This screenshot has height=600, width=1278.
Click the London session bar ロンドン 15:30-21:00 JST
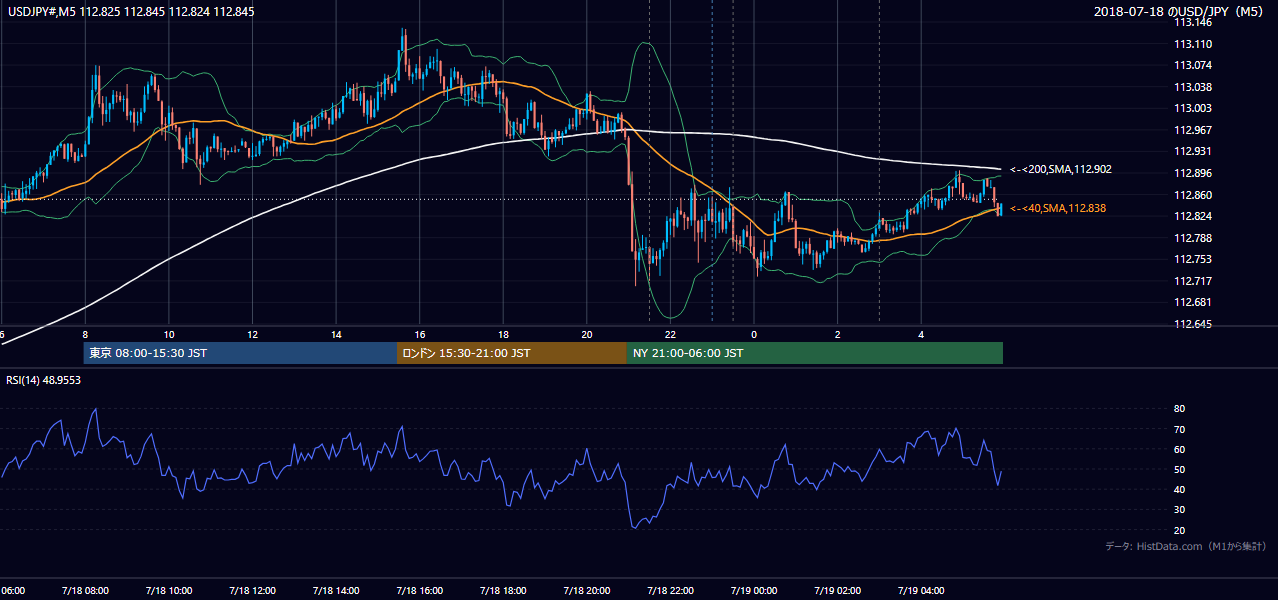click(512, 353)
